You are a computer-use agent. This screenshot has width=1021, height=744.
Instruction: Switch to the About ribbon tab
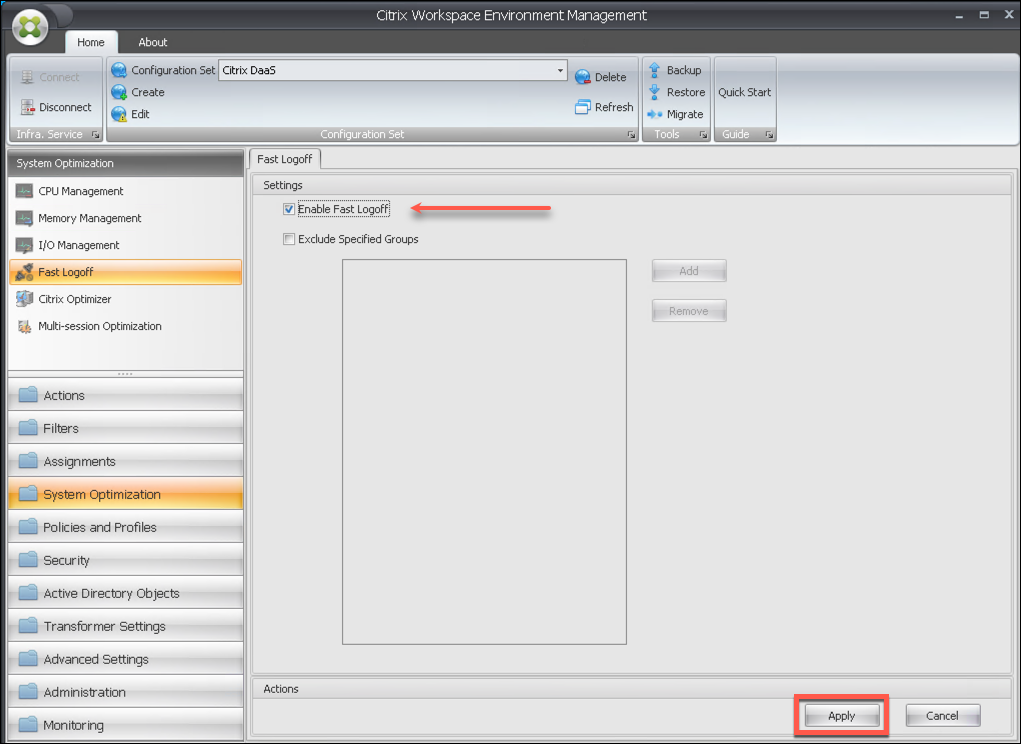click(x=153, y=42)
